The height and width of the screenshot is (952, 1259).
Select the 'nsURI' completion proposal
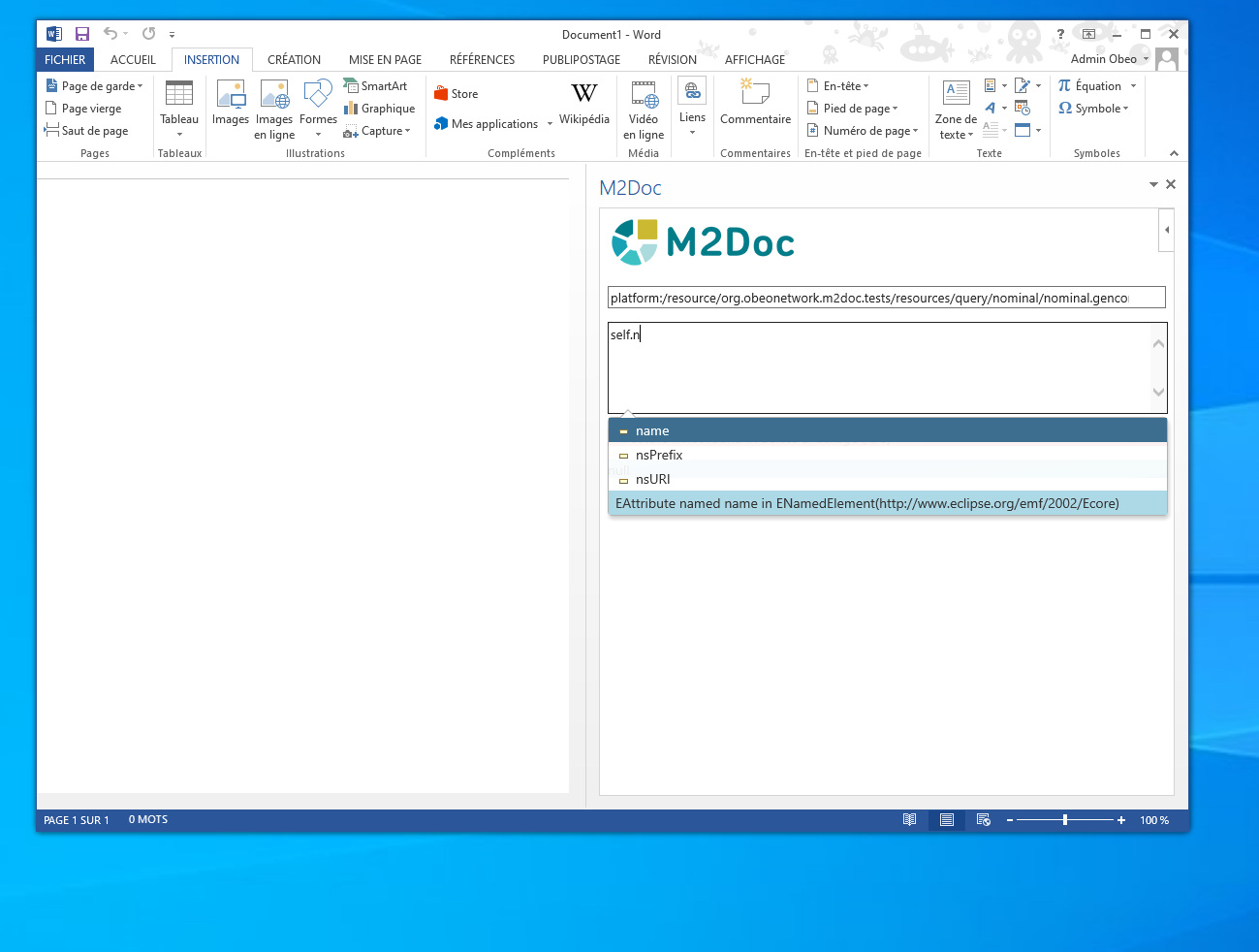pyautogui.click(x=888, y=479)
